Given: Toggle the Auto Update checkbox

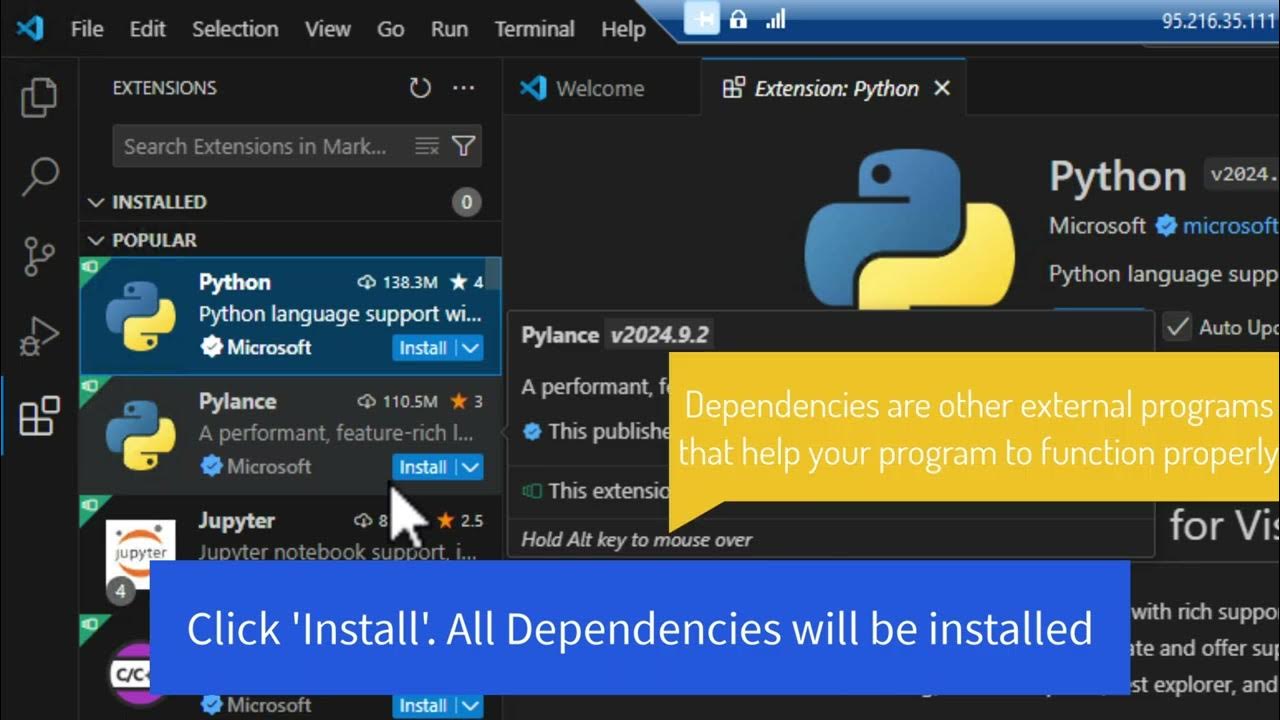Looking at the screenshot, I should click(1178, 327).
